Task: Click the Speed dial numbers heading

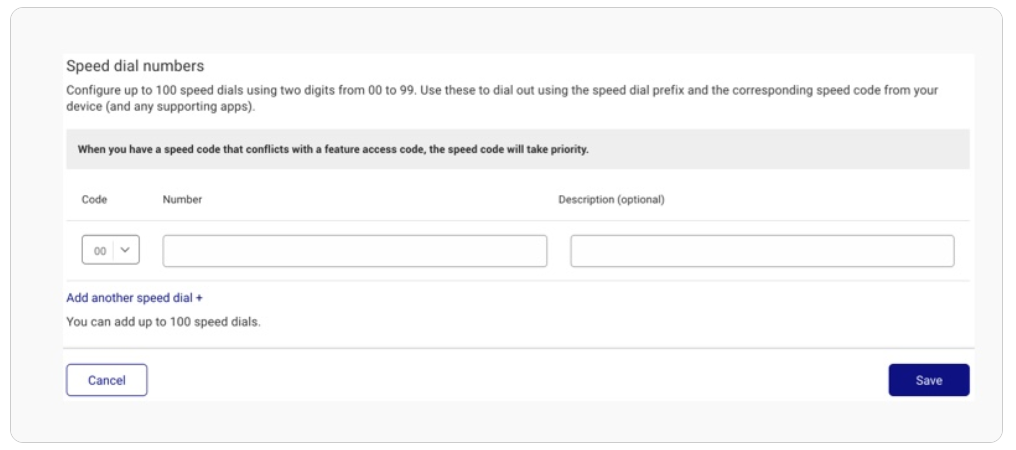Action: point(135,65)
